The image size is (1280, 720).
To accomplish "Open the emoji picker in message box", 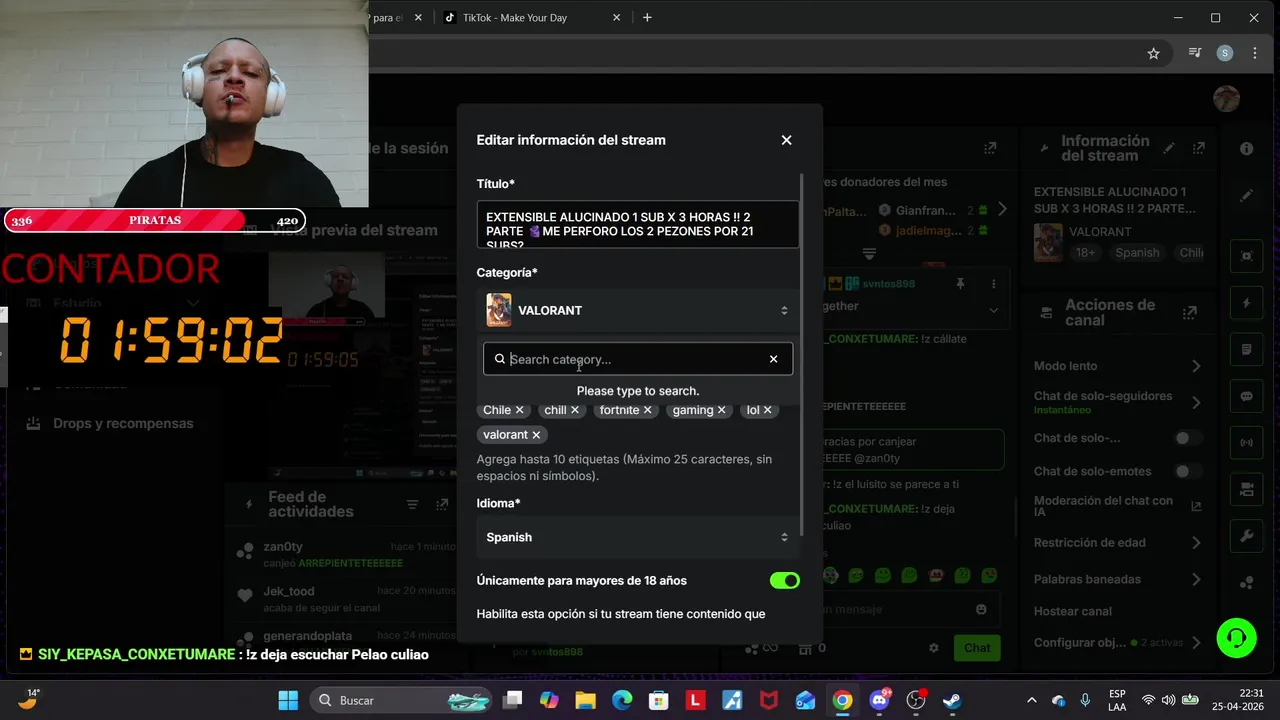I will tap(981, 609).
